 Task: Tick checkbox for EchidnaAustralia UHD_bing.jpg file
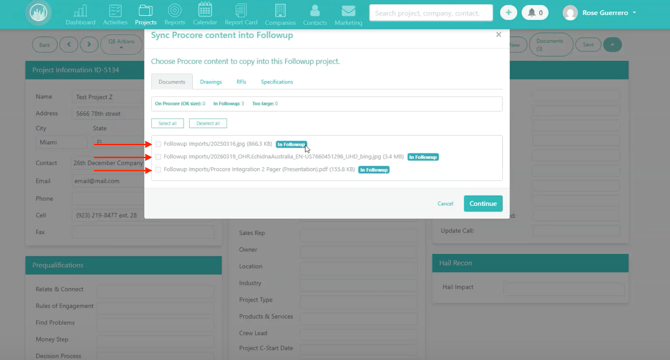click(158, 157)
